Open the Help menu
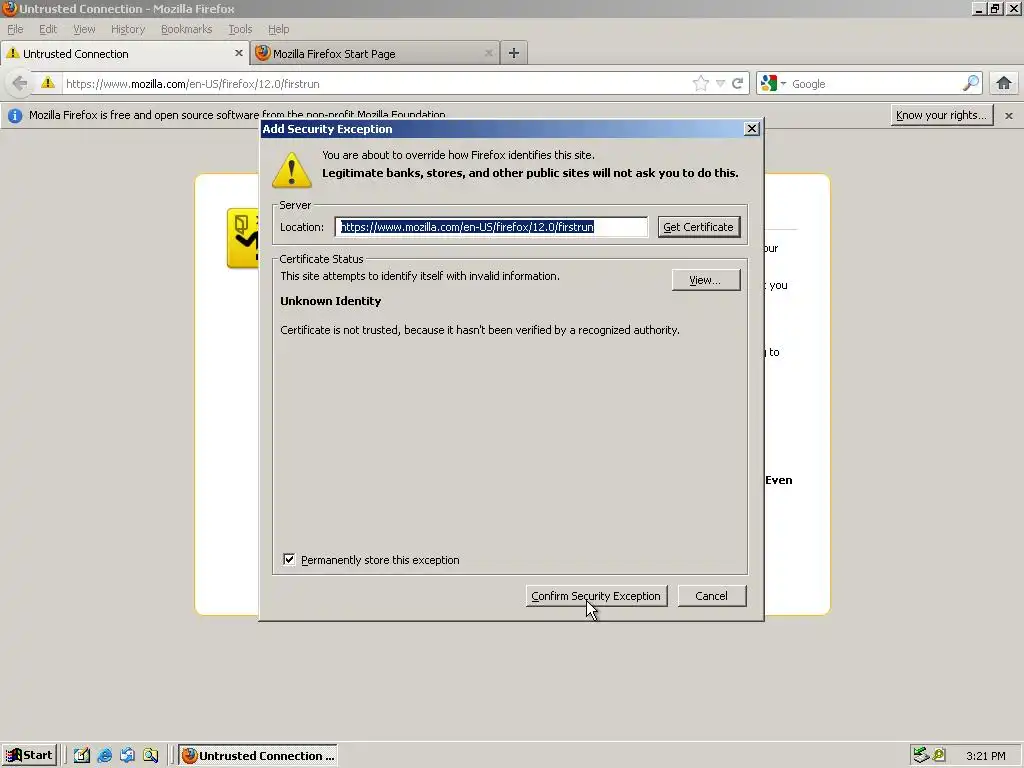Screen dimensions: 1024x768 click(278, 29)
